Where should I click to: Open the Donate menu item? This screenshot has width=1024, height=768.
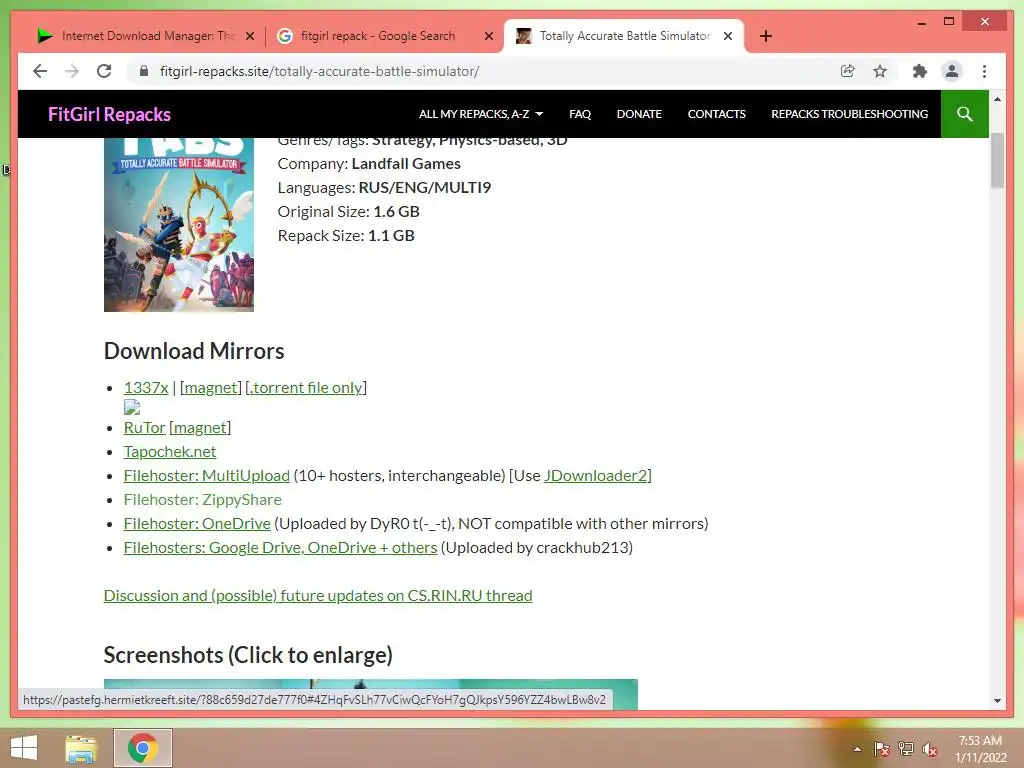click(639, 114)
